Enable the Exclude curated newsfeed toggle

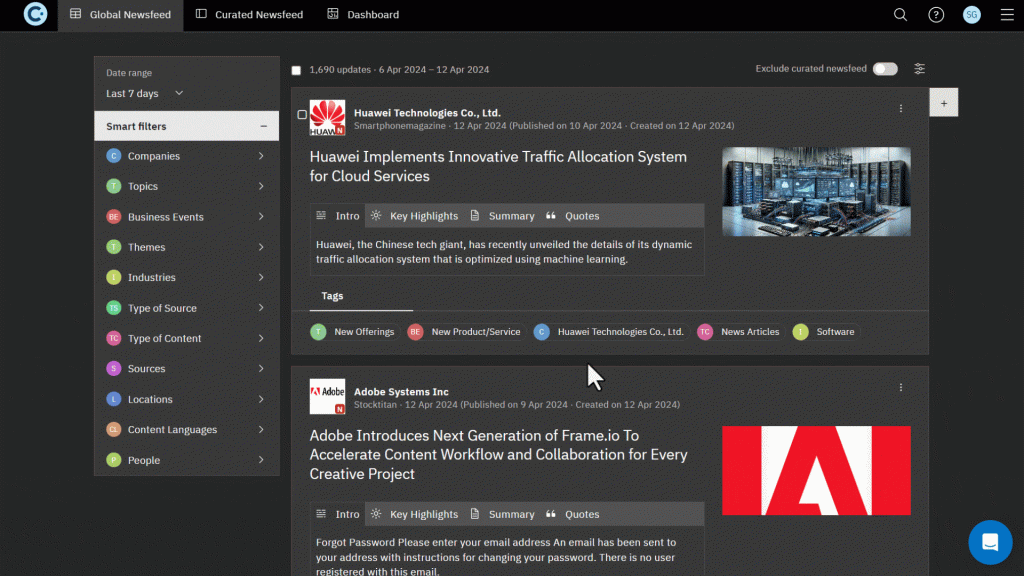pyautogui.click(x=885, y=69)
